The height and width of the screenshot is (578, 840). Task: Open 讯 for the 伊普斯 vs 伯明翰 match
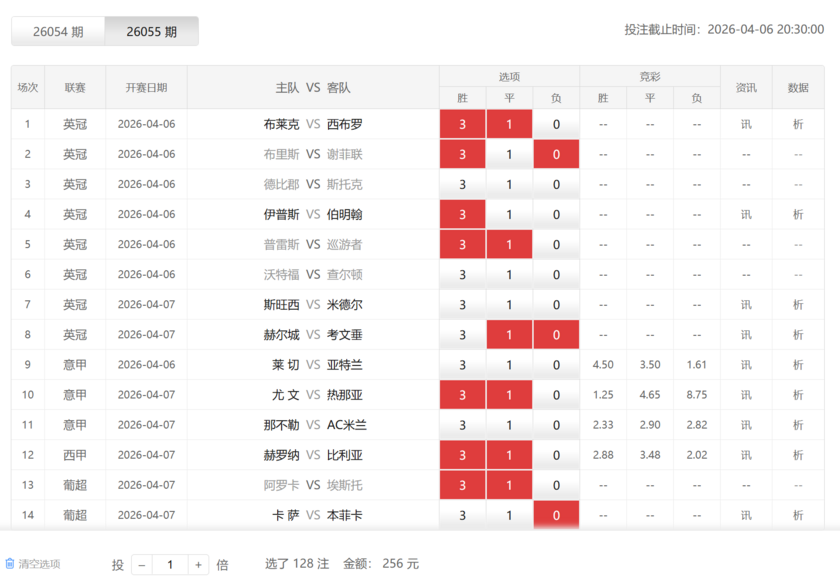click(x=745, y=214)
